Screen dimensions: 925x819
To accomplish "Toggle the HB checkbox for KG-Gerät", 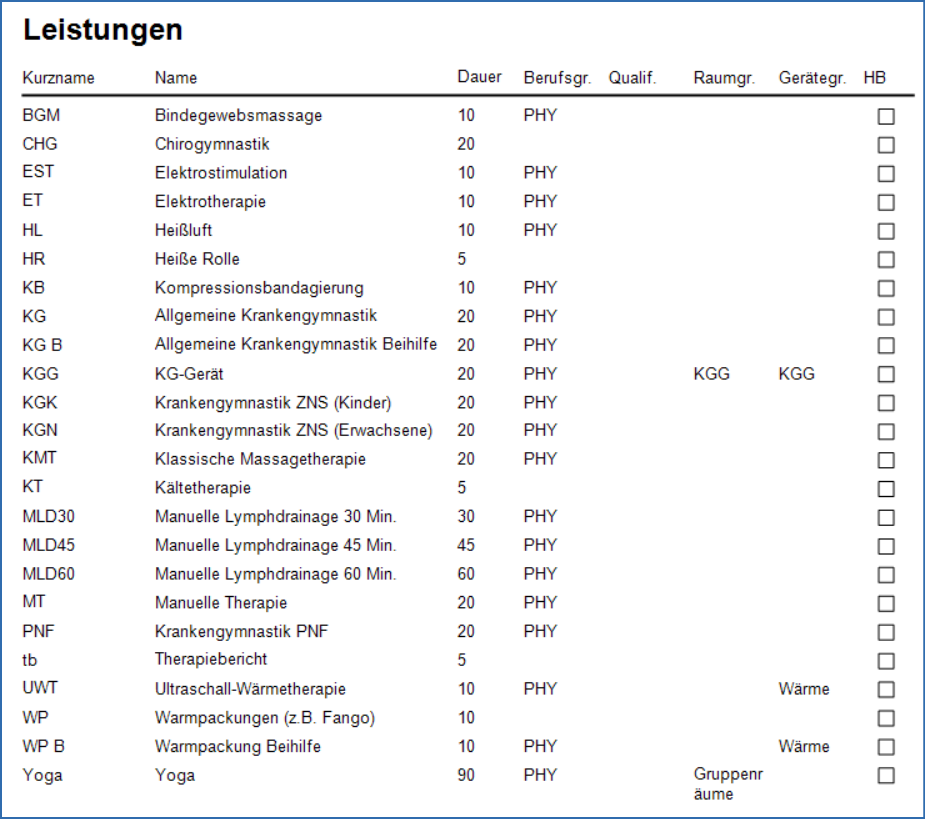I will (x=884, y=373).
